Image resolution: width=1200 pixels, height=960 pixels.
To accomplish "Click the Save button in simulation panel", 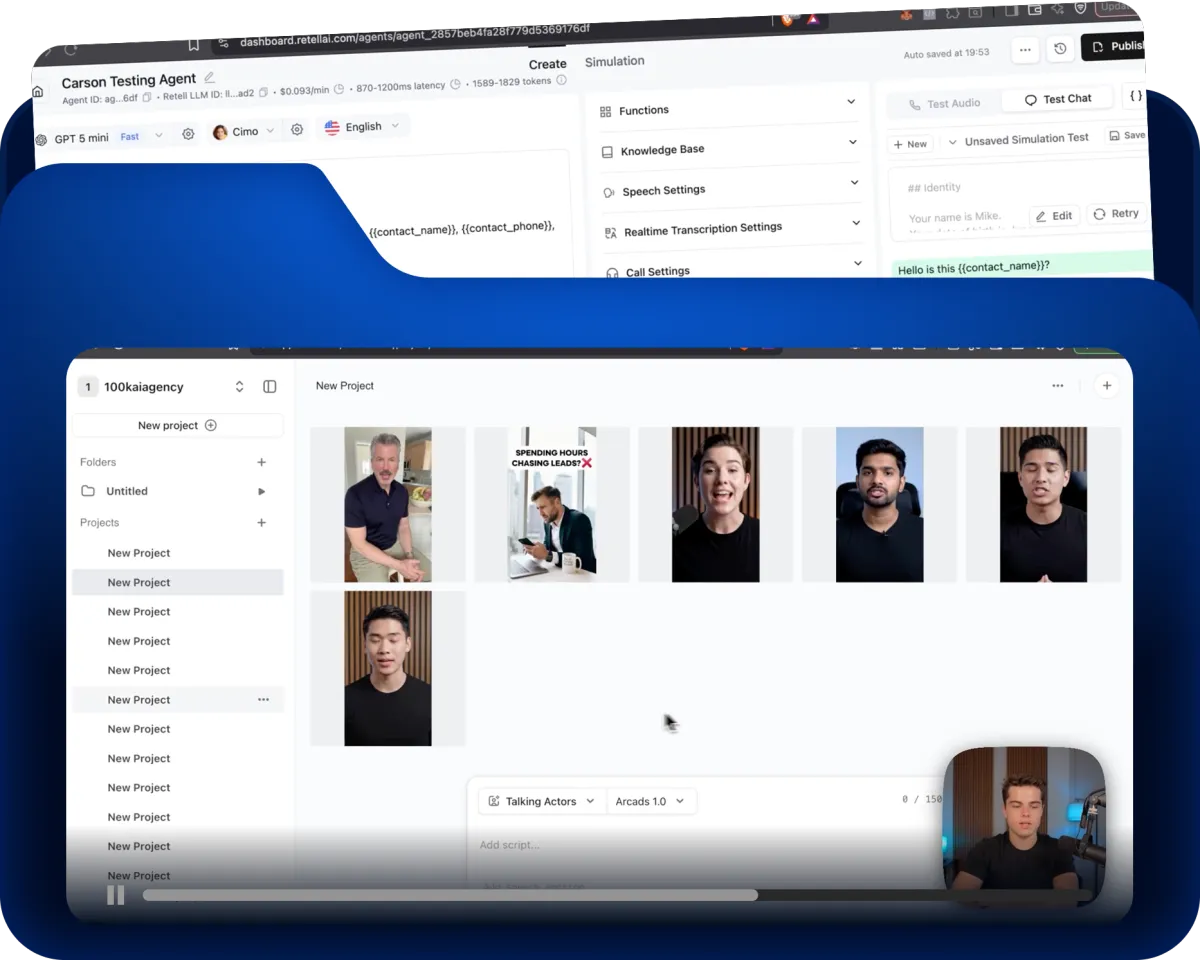I will [1126, 136].
